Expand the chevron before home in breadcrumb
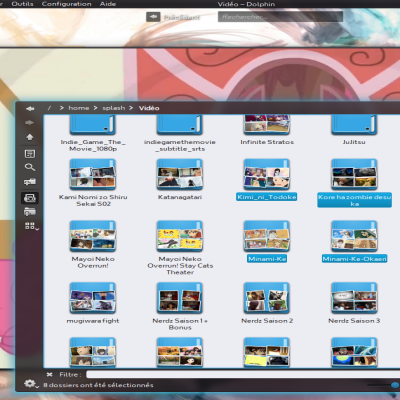The height and width of the screenshot is (400, 400). click(62, 108)
